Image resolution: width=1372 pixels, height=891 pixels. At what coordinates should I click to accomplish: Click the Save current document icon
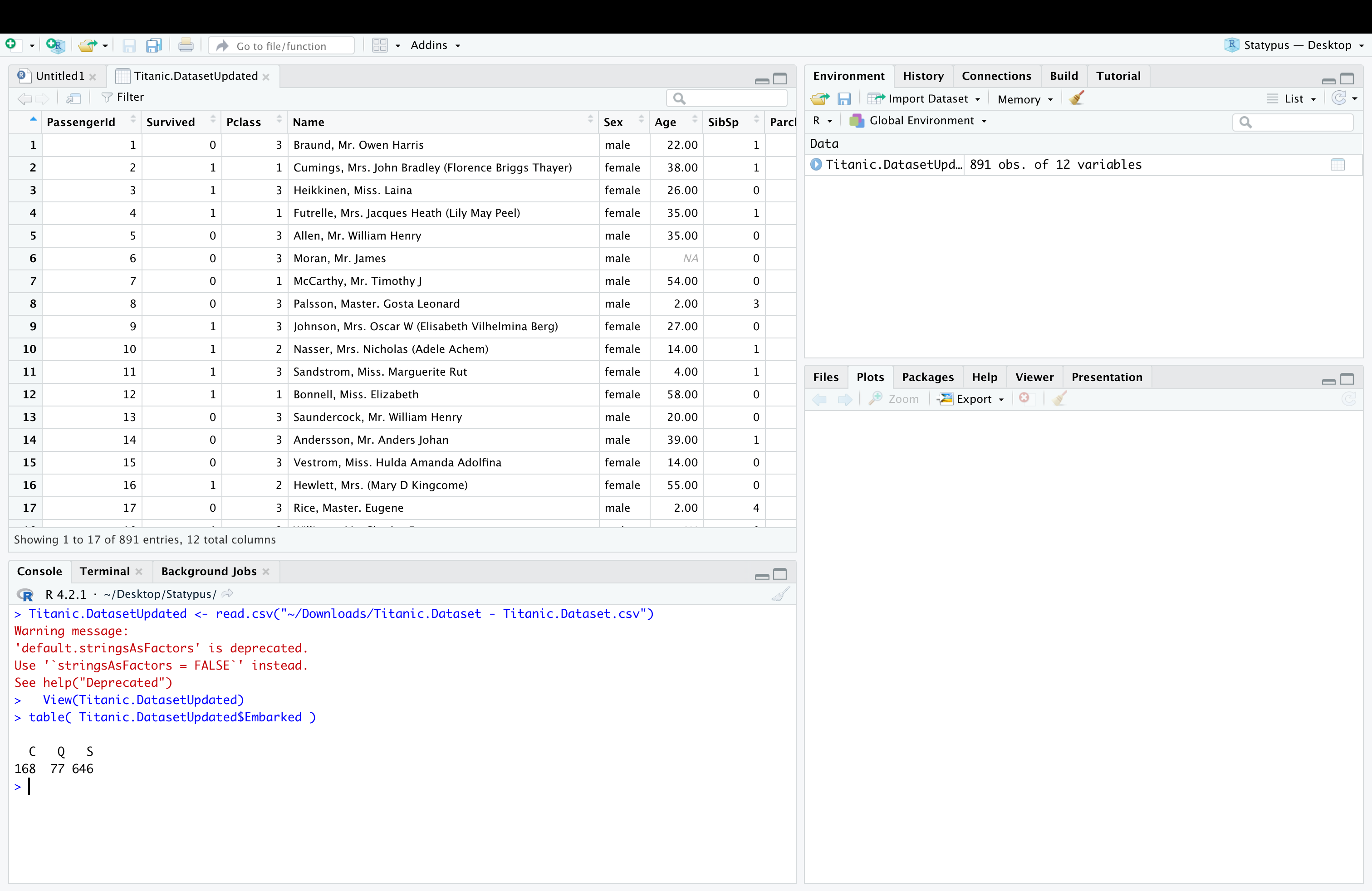(129, 45)
